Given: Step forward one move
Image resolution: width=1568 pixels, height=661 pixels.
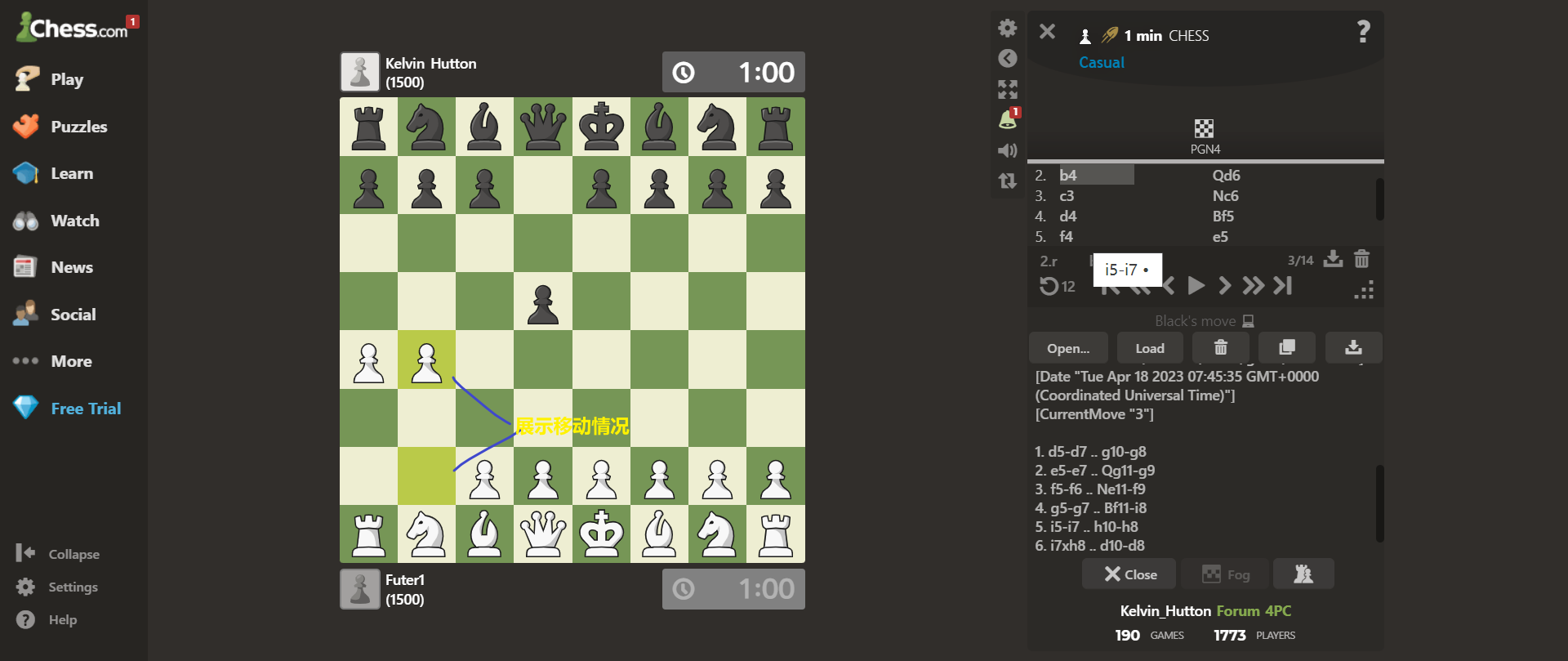Looking at the screenshot, I should tap(1224, 285).
